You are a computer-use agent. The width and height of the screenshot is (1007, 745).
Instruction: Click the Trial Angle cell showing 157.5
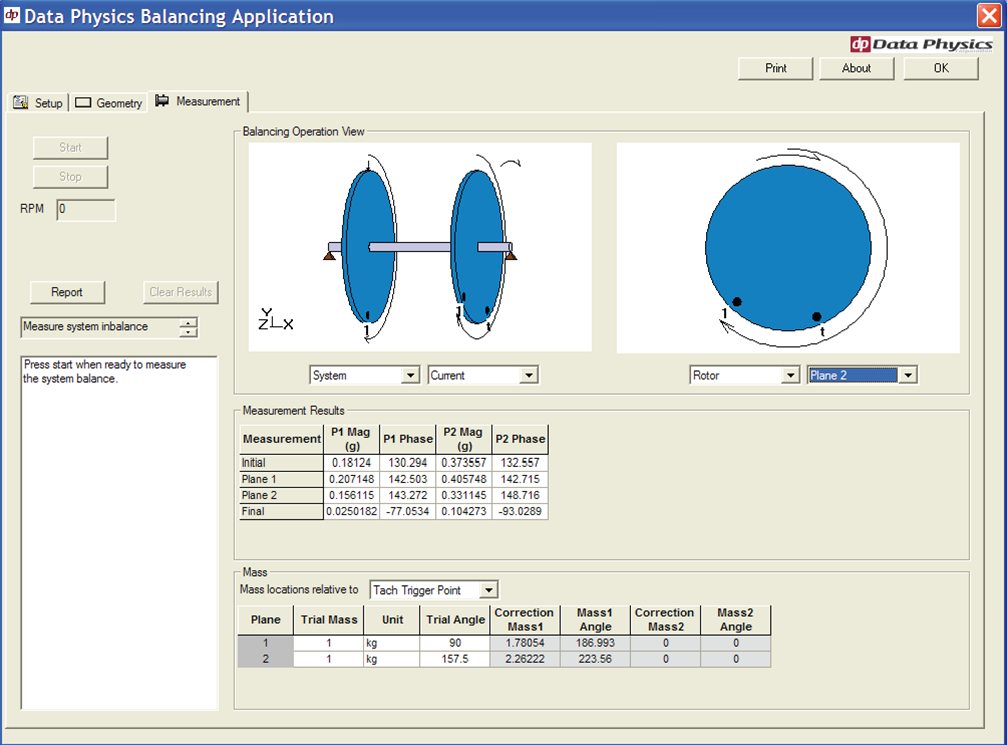(455, 659)
